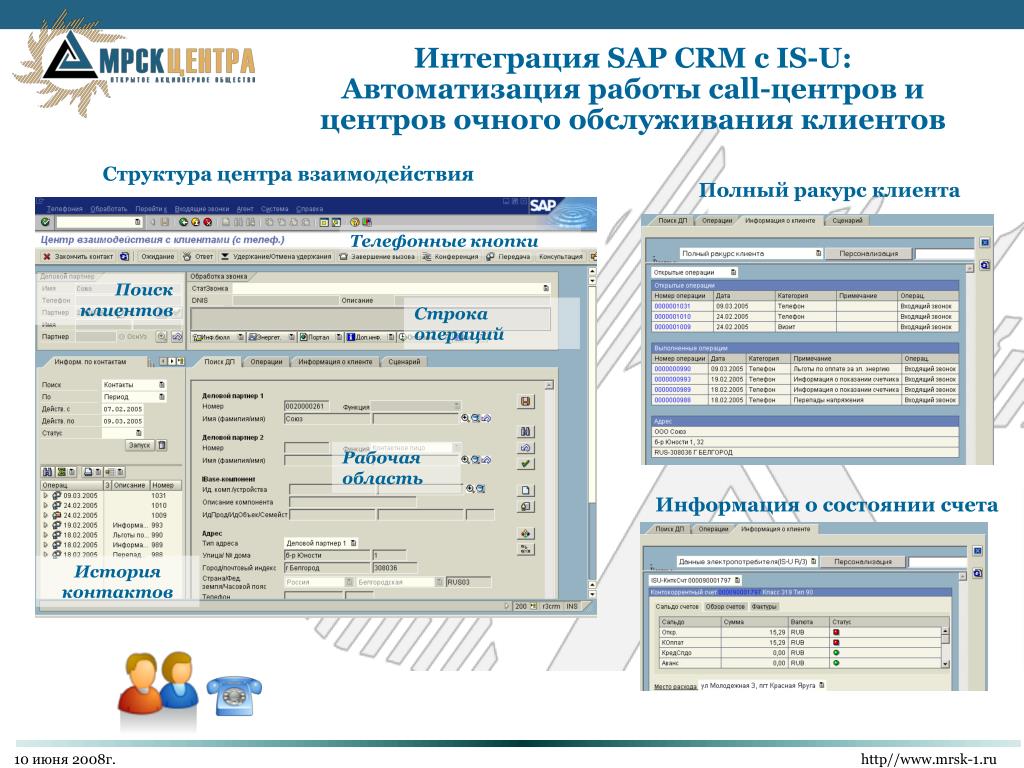Click the http://www.mrsk-1.ru link in footer
The image size is (1024, 768).
pyautogui.click(x=929, y=759)
